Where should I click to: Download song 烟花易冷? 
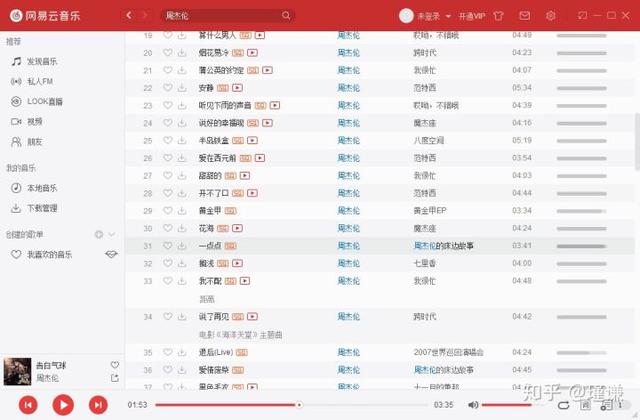[x=182, y=53]
